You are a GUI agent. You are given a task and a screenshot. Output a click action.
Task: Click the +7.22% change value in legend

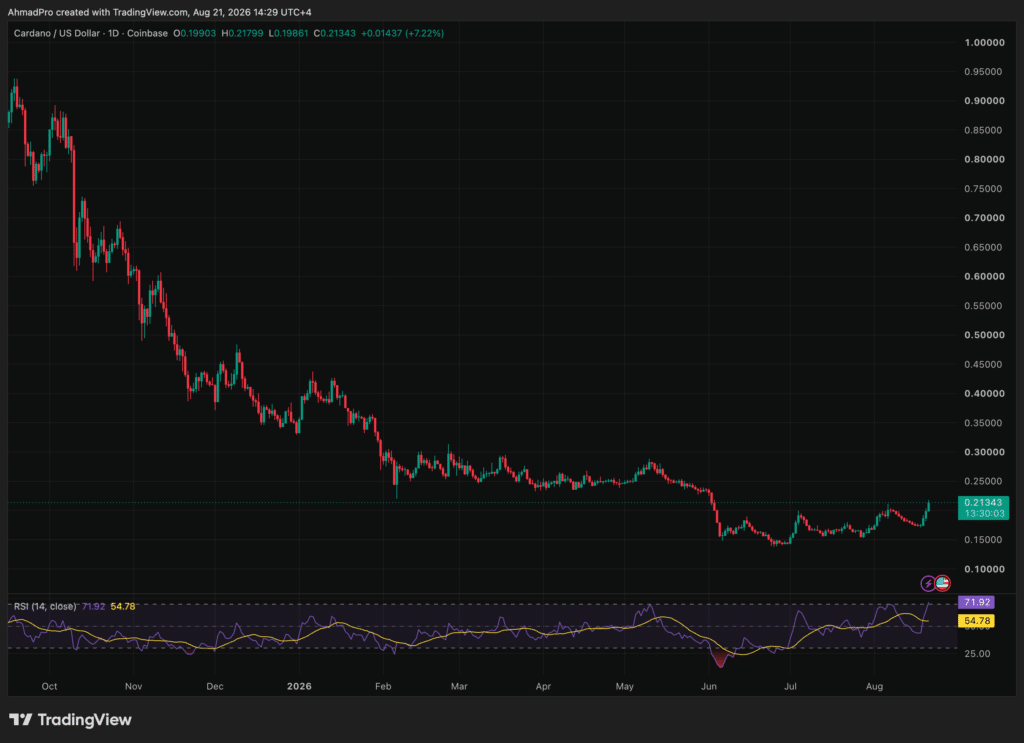424,33
